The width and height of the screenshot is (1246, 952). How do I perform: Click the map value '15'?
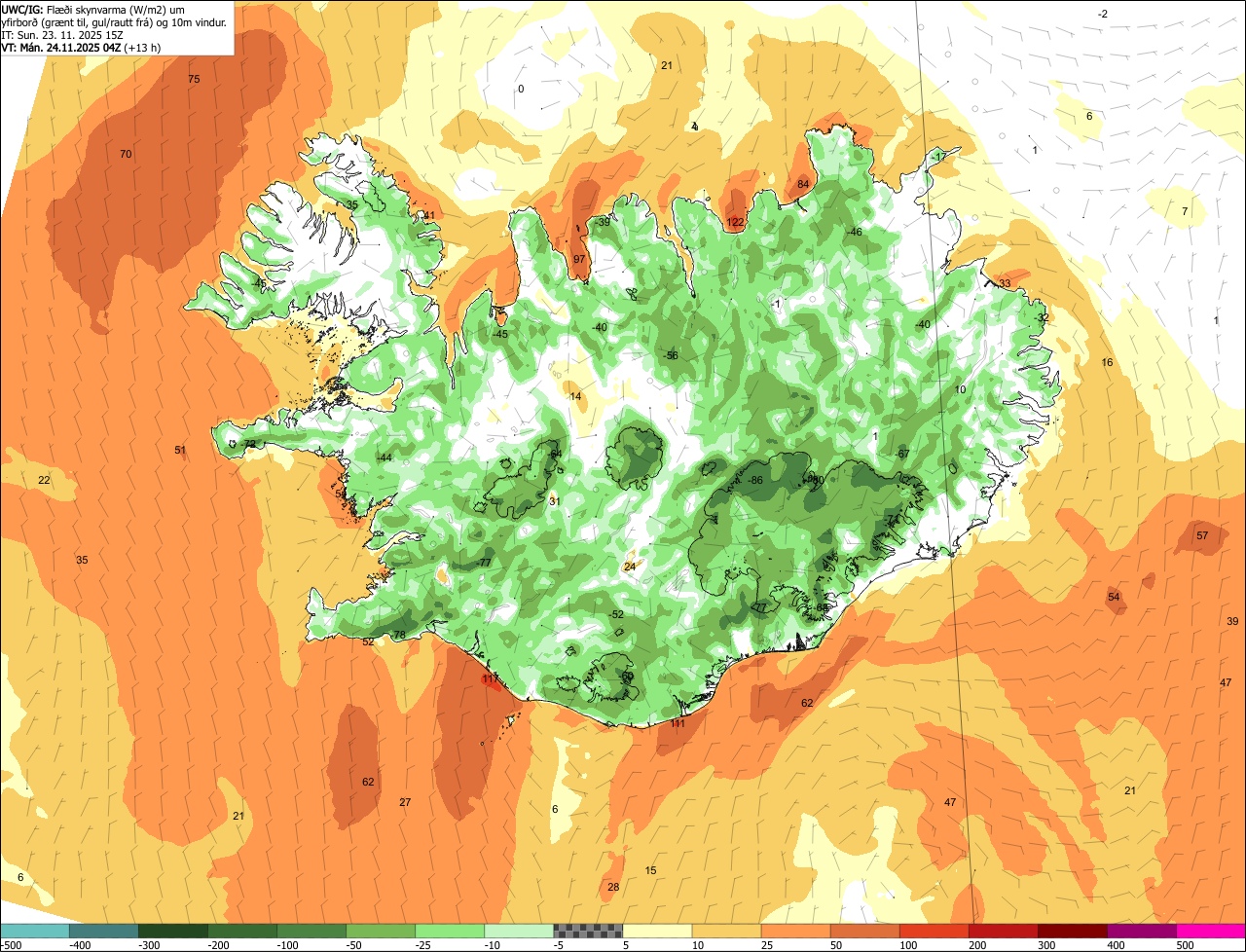tap(651, 870)
